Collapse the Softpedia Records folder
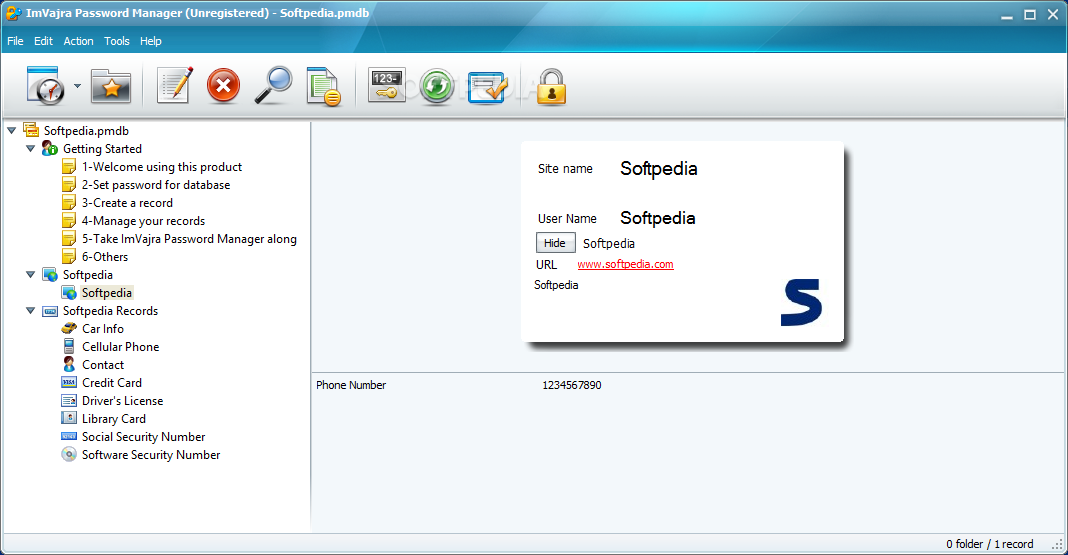This screenshot has width=1068, height=555. [x=31, y=311]
